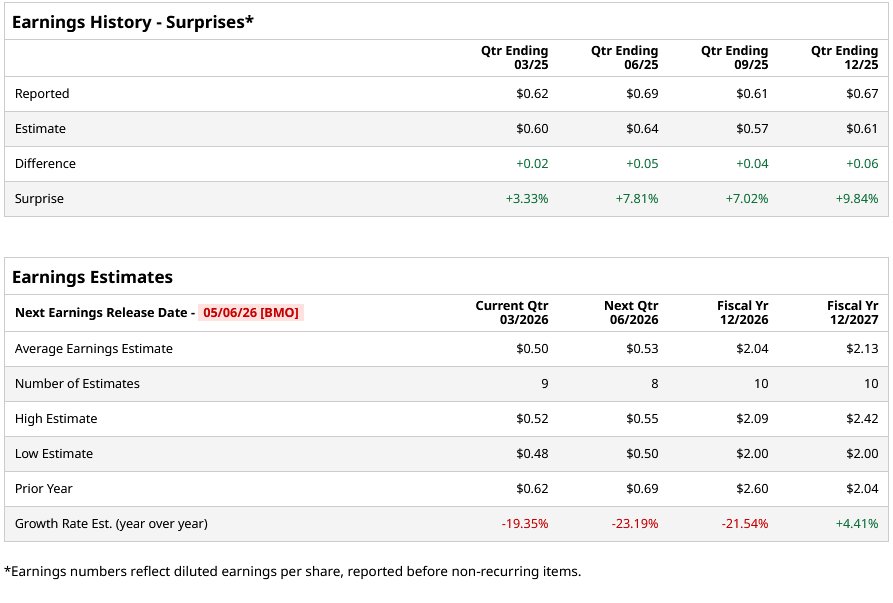Click the Fiscal Yr 12/2027 column header
Screen dimensions: 893x603
click(x=852, y=312)
